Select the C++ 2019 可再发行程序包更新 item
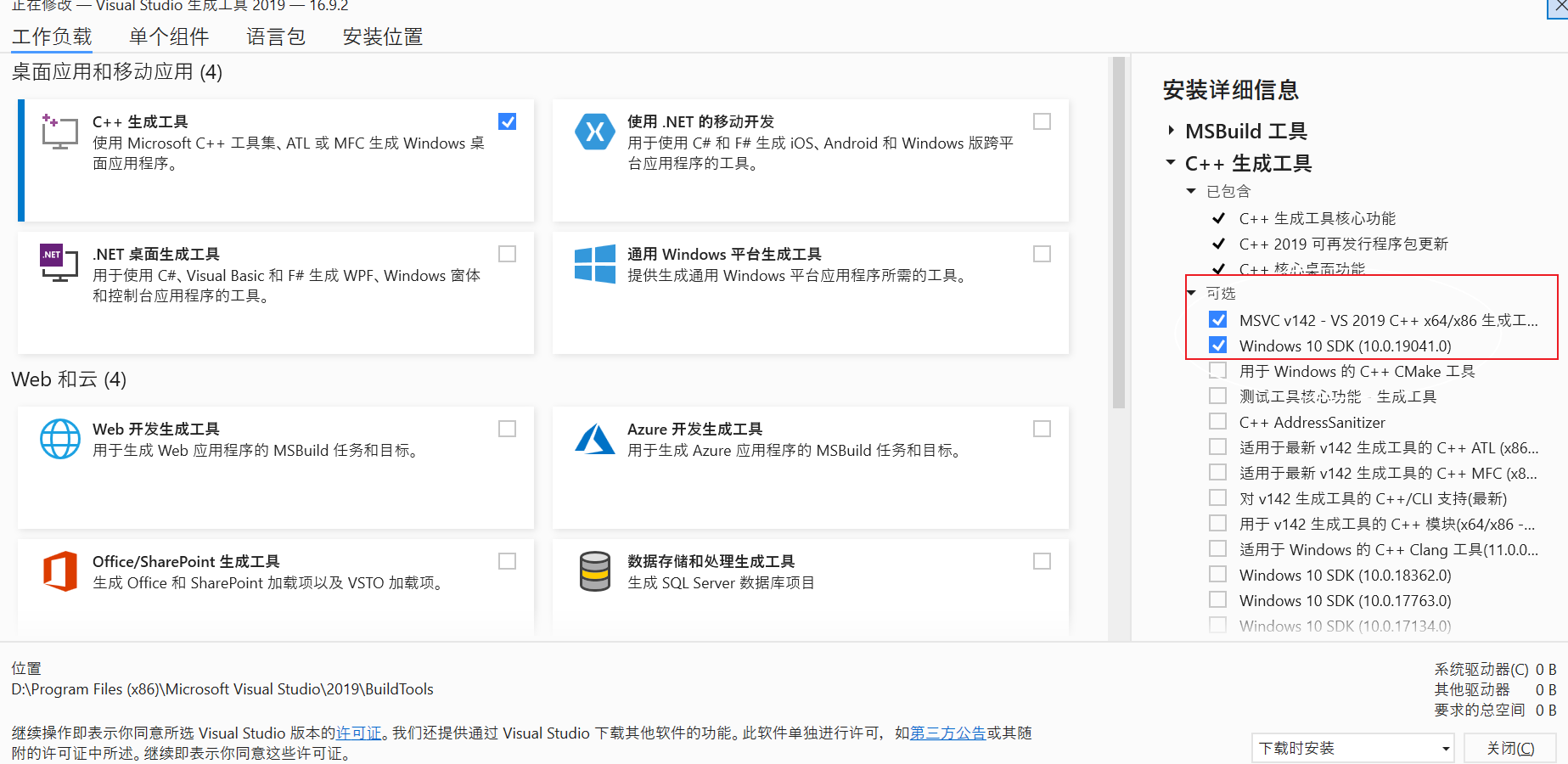The height and width of the screenshot is (764, 1568). click(1344, 244)
